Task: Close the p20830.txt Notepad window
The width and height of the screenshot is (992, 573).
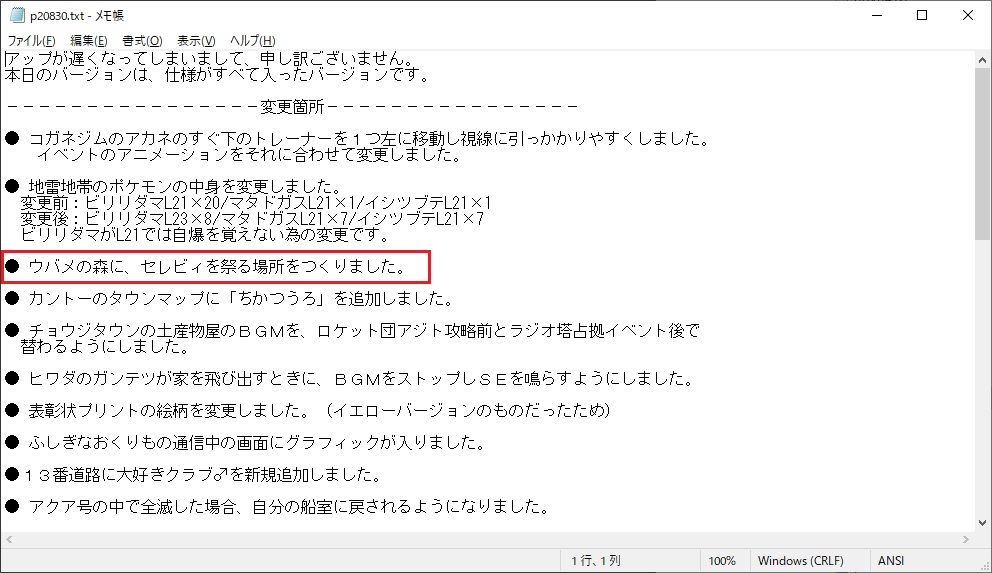Action: pos(967,15)
